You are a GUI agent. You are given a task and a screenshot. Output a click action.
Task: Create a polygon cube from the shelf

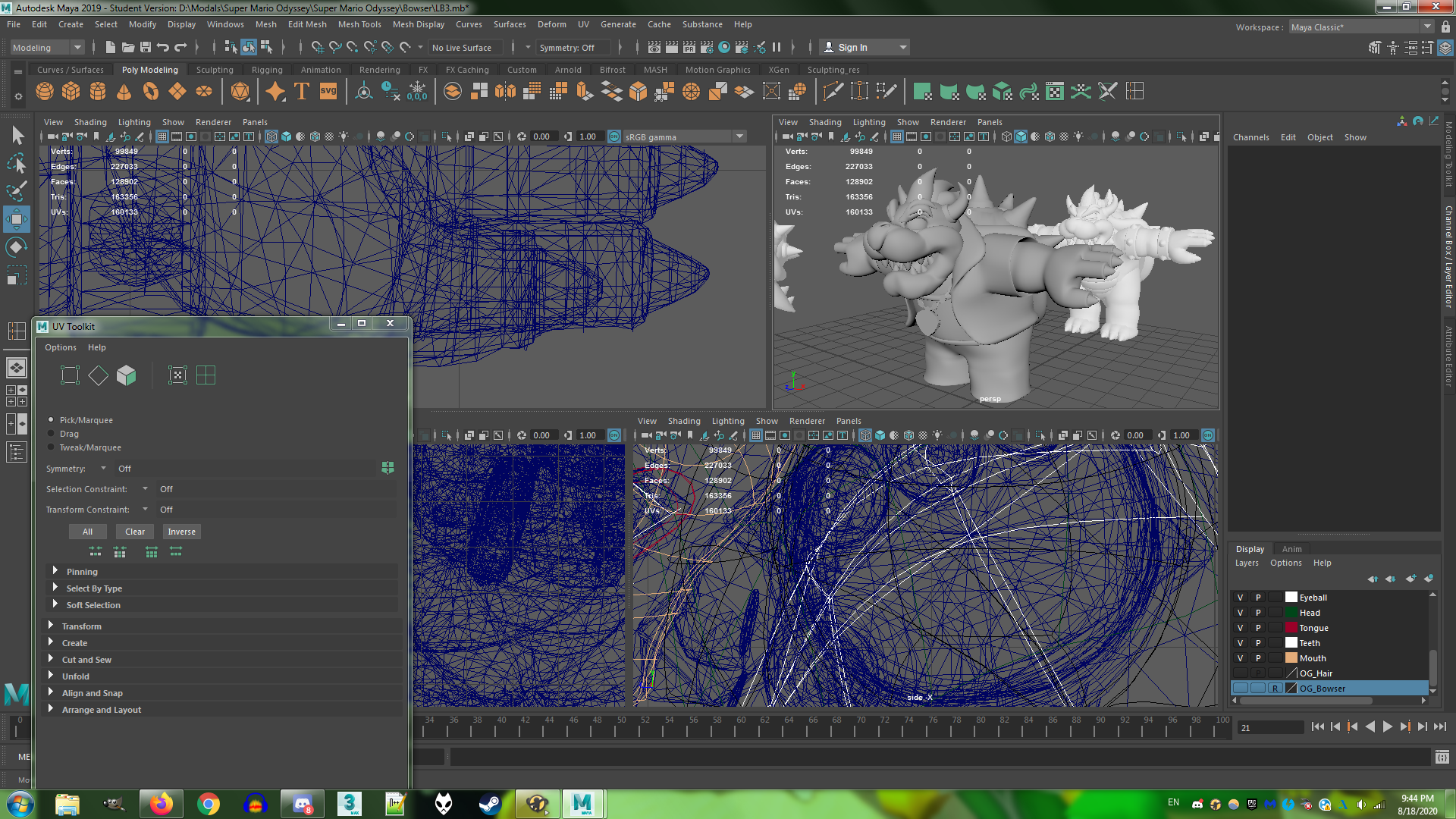(71, 92)
